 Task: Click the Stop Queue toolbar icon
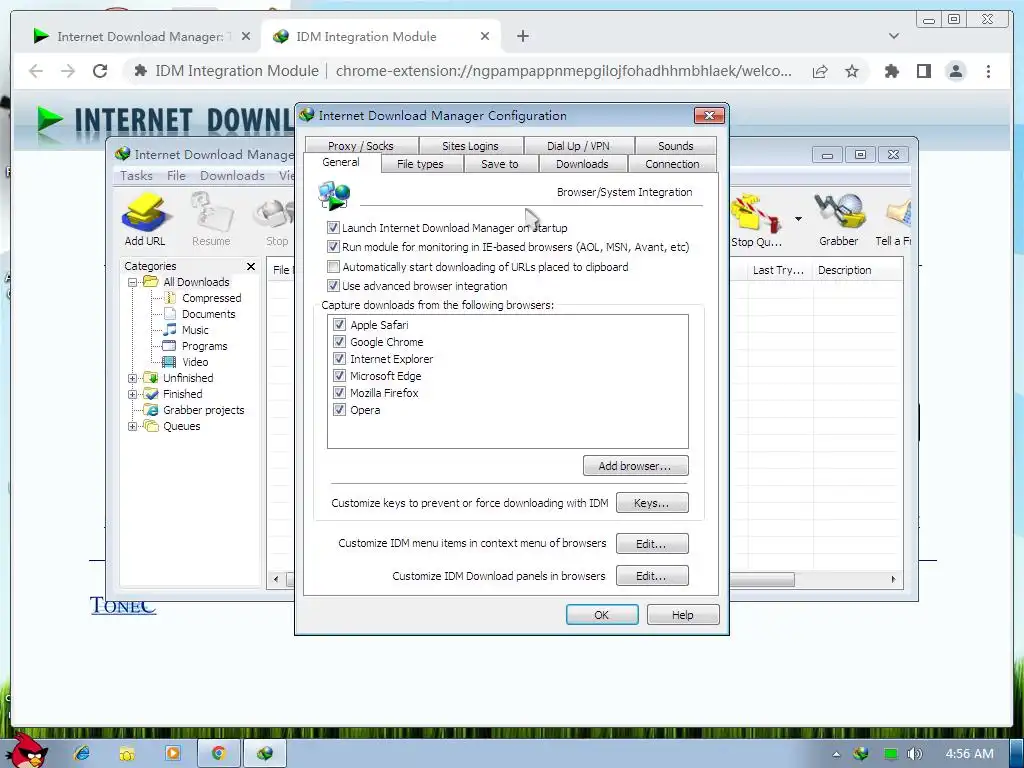point(756,213)
